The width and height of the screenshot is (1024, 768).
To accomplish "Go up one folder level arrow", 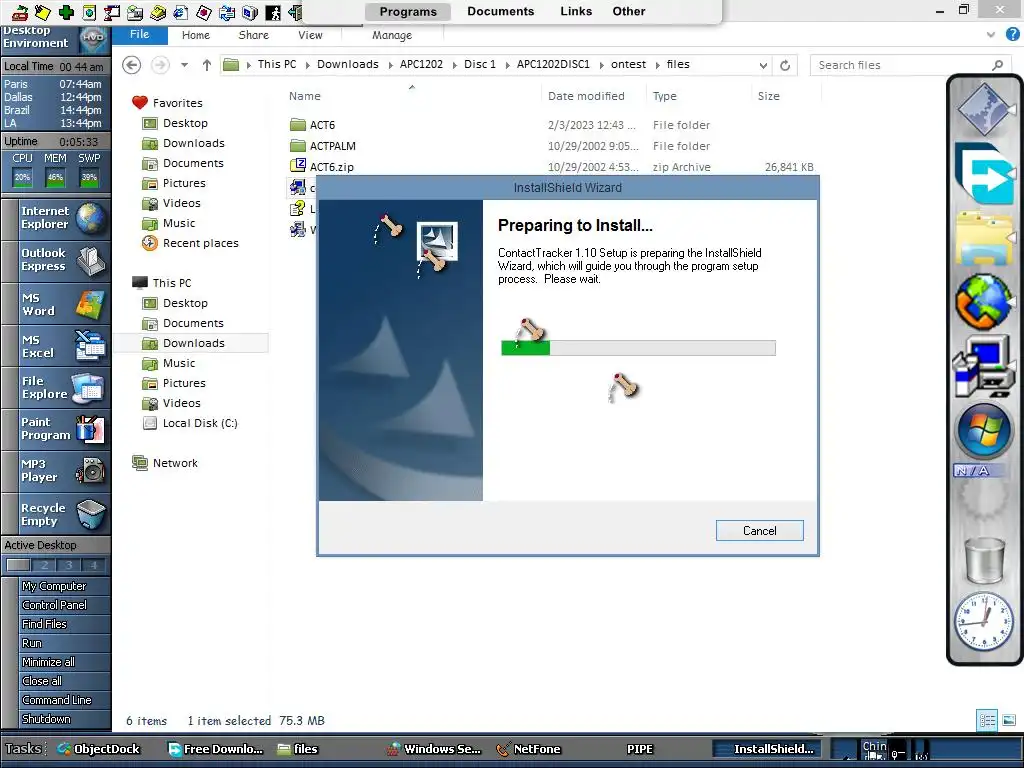I will coord(206,65).
